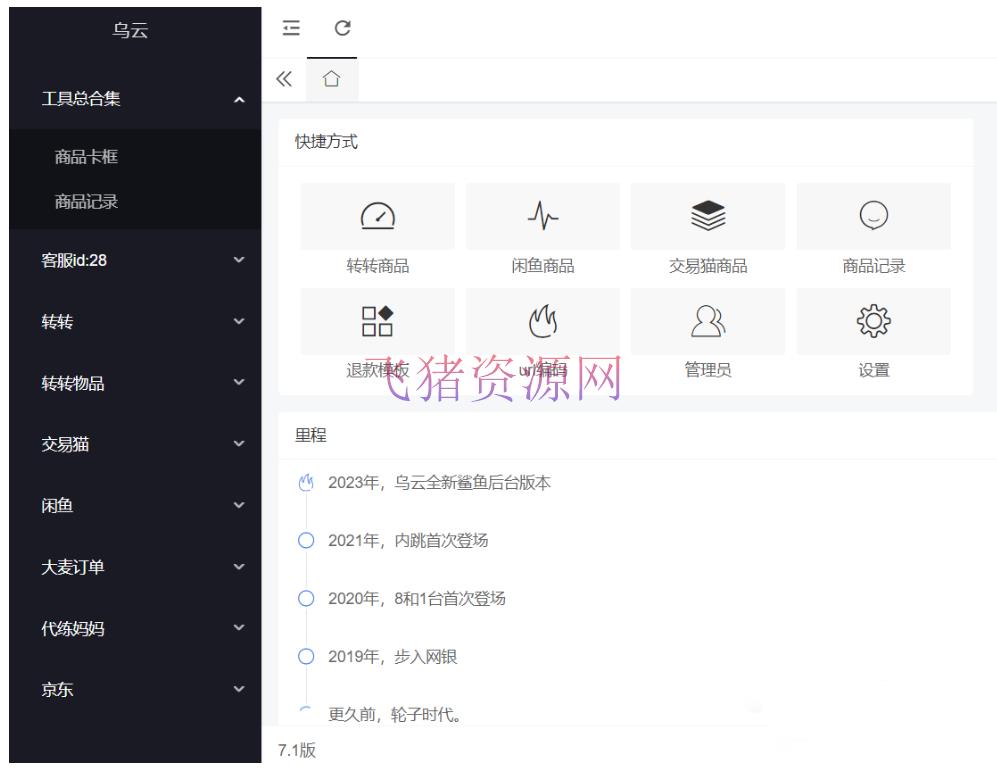Expand the 大麦订单 sidebar chevron
997x769 pixels.
(239, 567)
